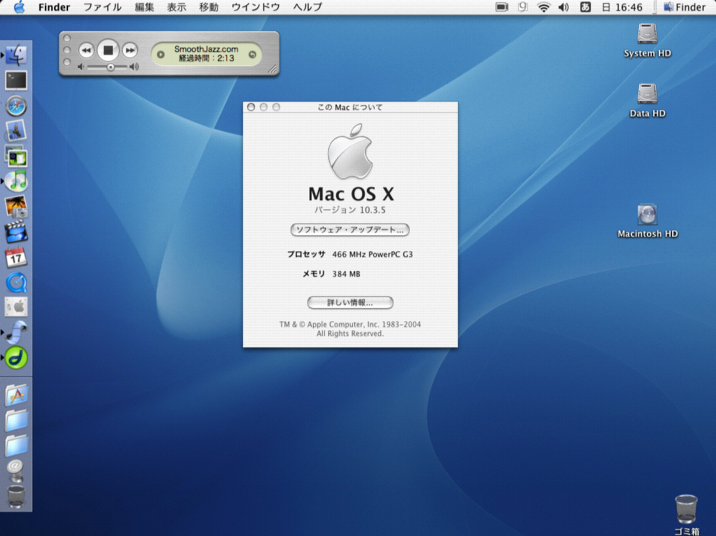The width and height of the screenshot is (716, 536).
Task: Click the 詳しい情報 button
Action: coord(350,303)
